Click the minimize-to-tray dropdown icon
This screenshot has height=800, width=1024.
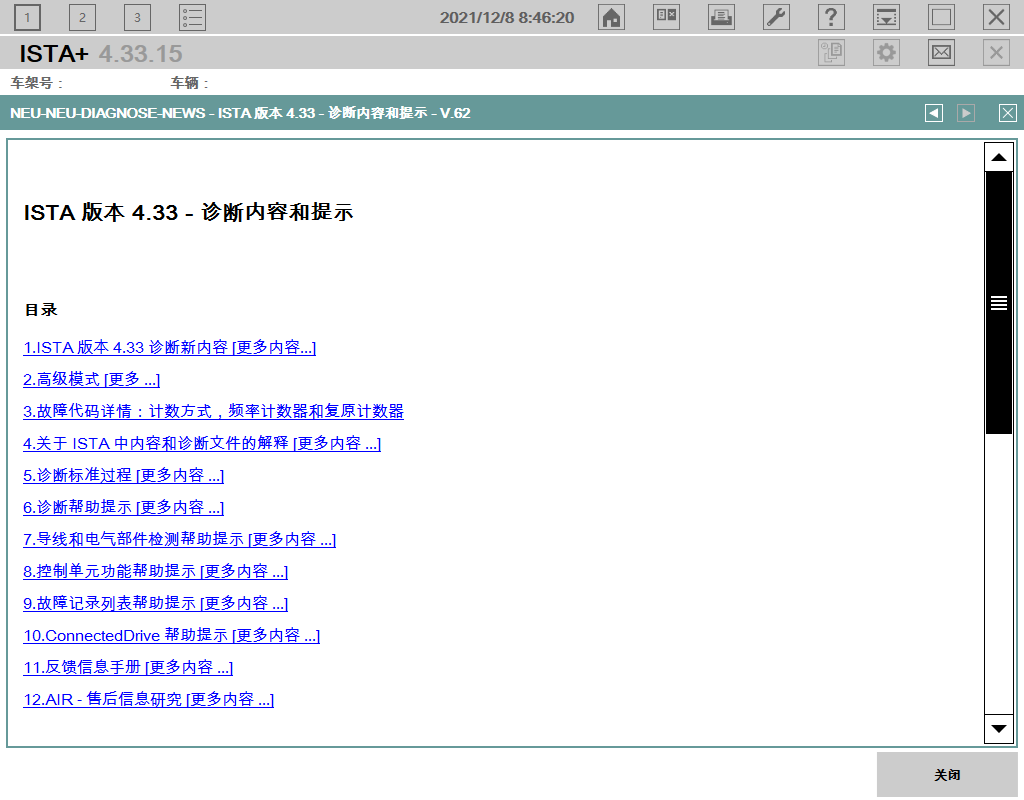[x=886, y=18]
